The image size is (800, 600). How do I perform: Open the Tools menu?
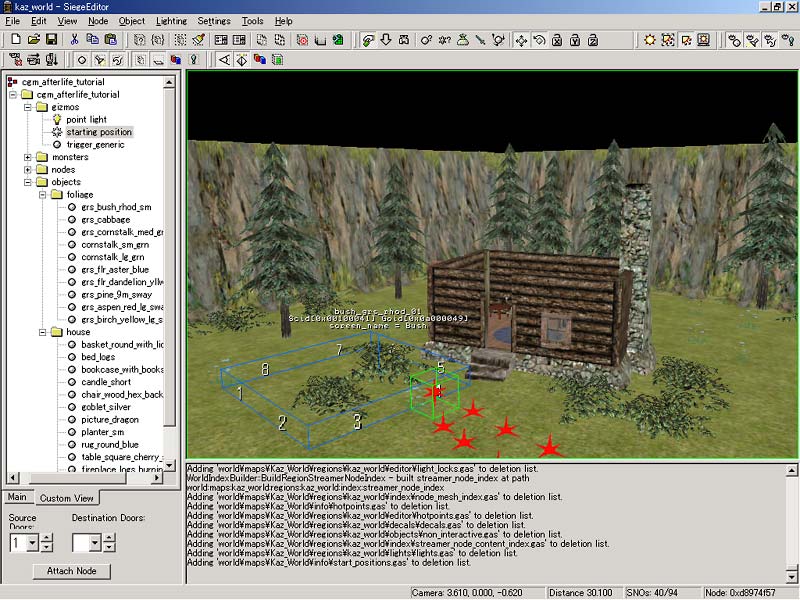point(252,21)
